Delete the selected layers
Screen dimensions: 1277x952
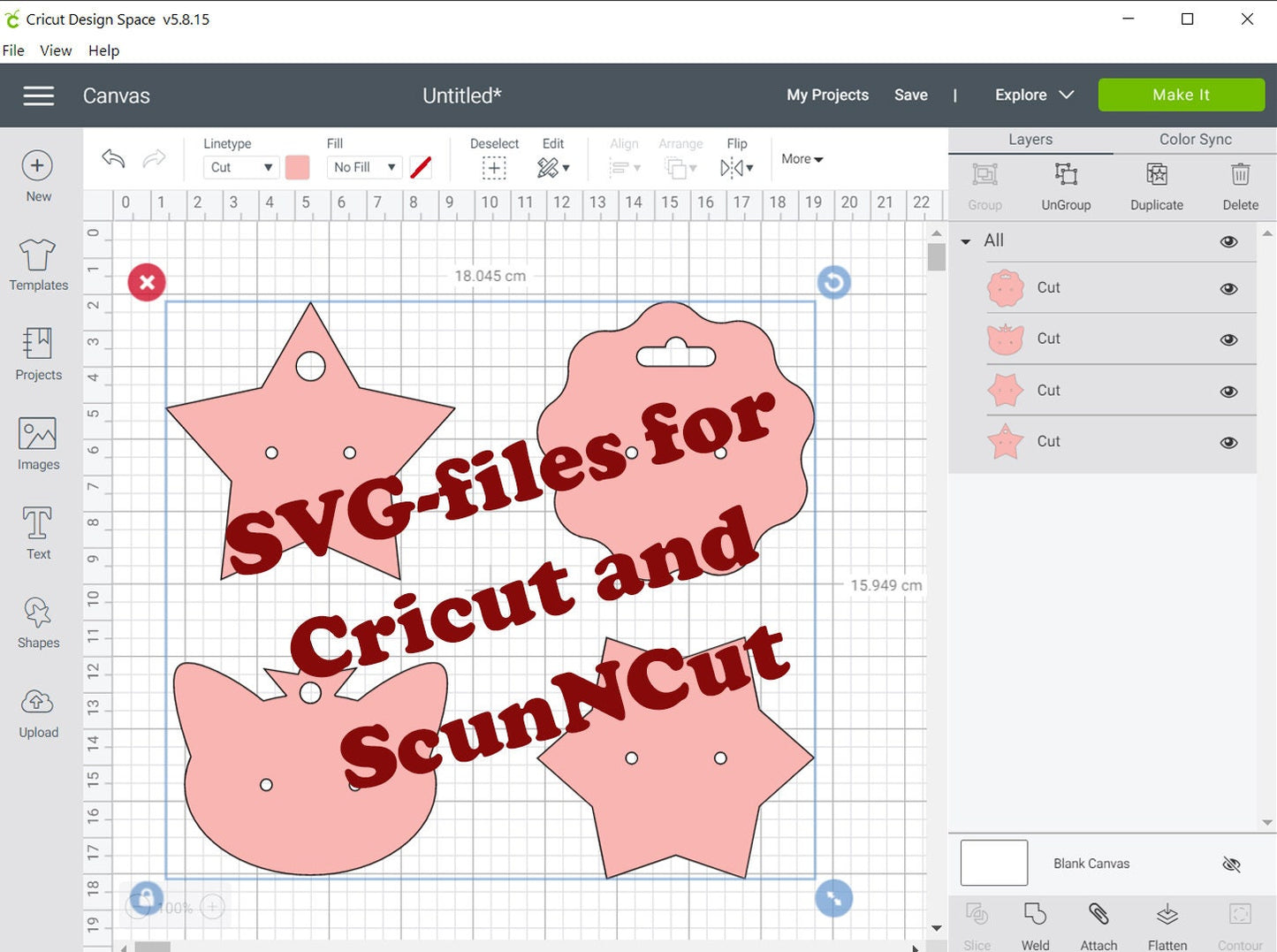pos(1241,187)
